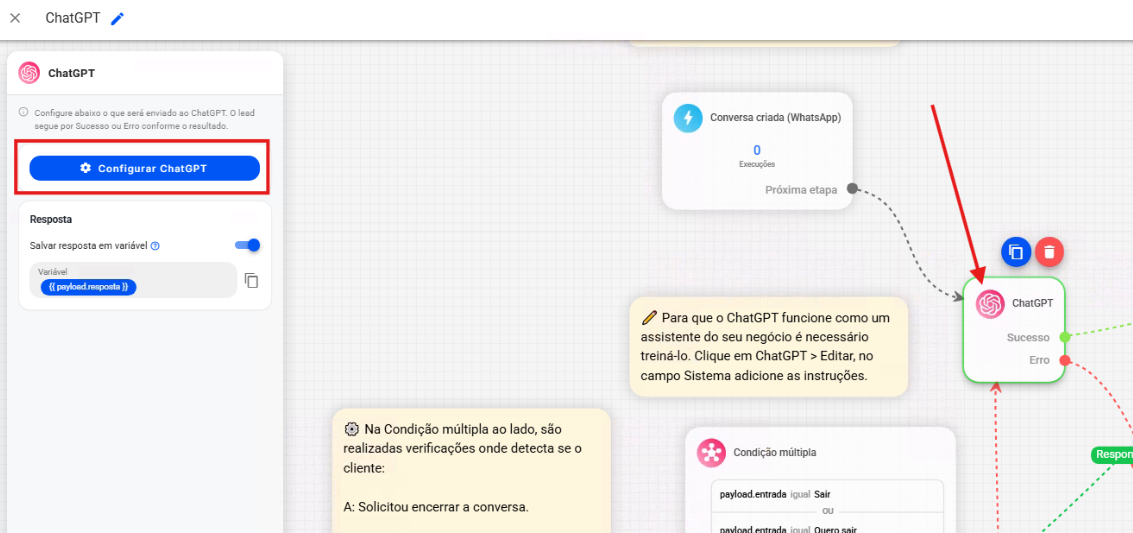Close the editor with the X icon
The width and height of the screenshot is (1133, 533).
click(x=14, y=18)
